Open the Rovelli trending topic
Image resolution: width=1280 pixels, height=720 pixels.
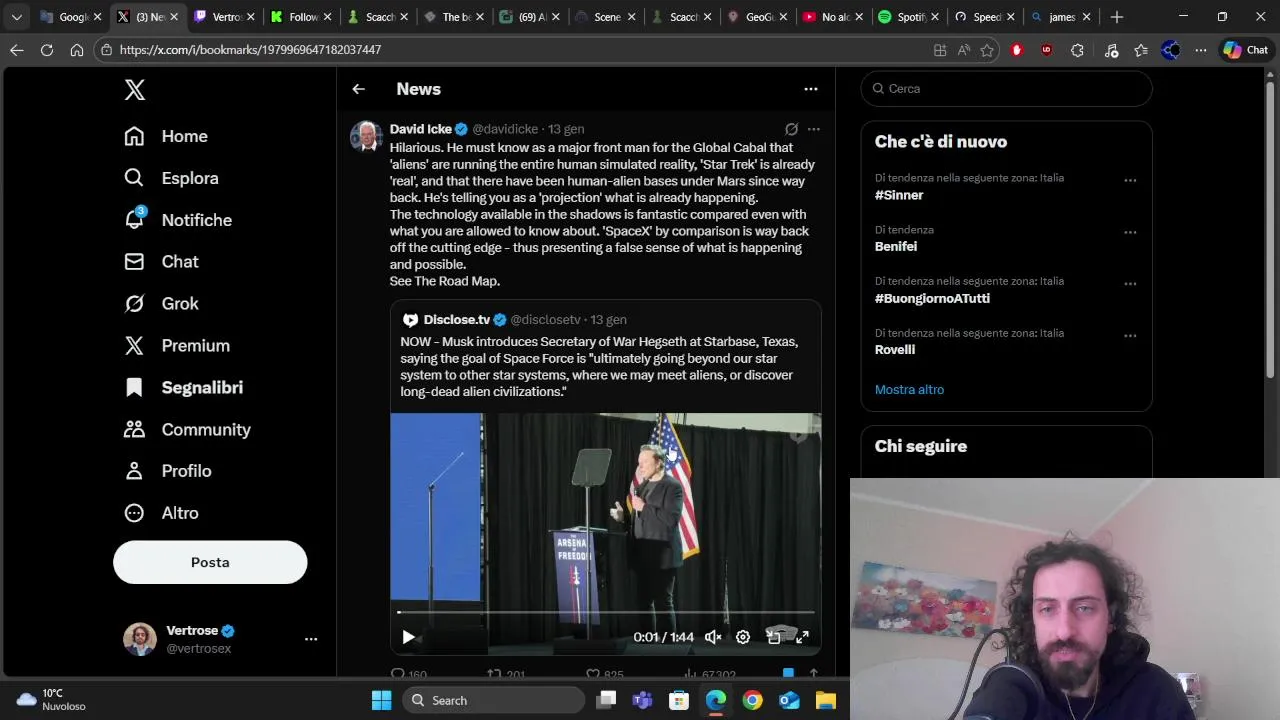point(895,350)
